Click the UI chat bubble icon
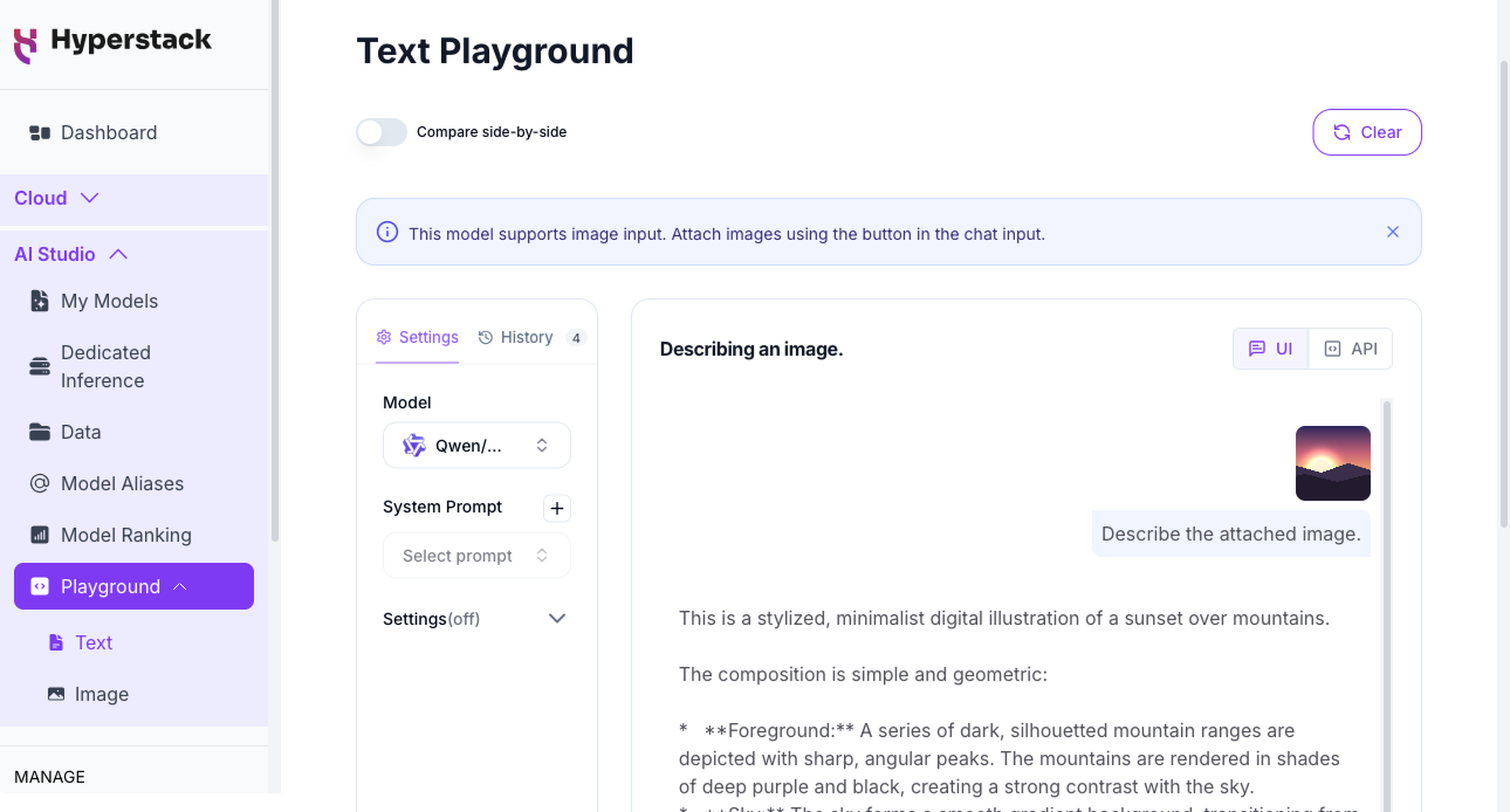 (1257, 349)
